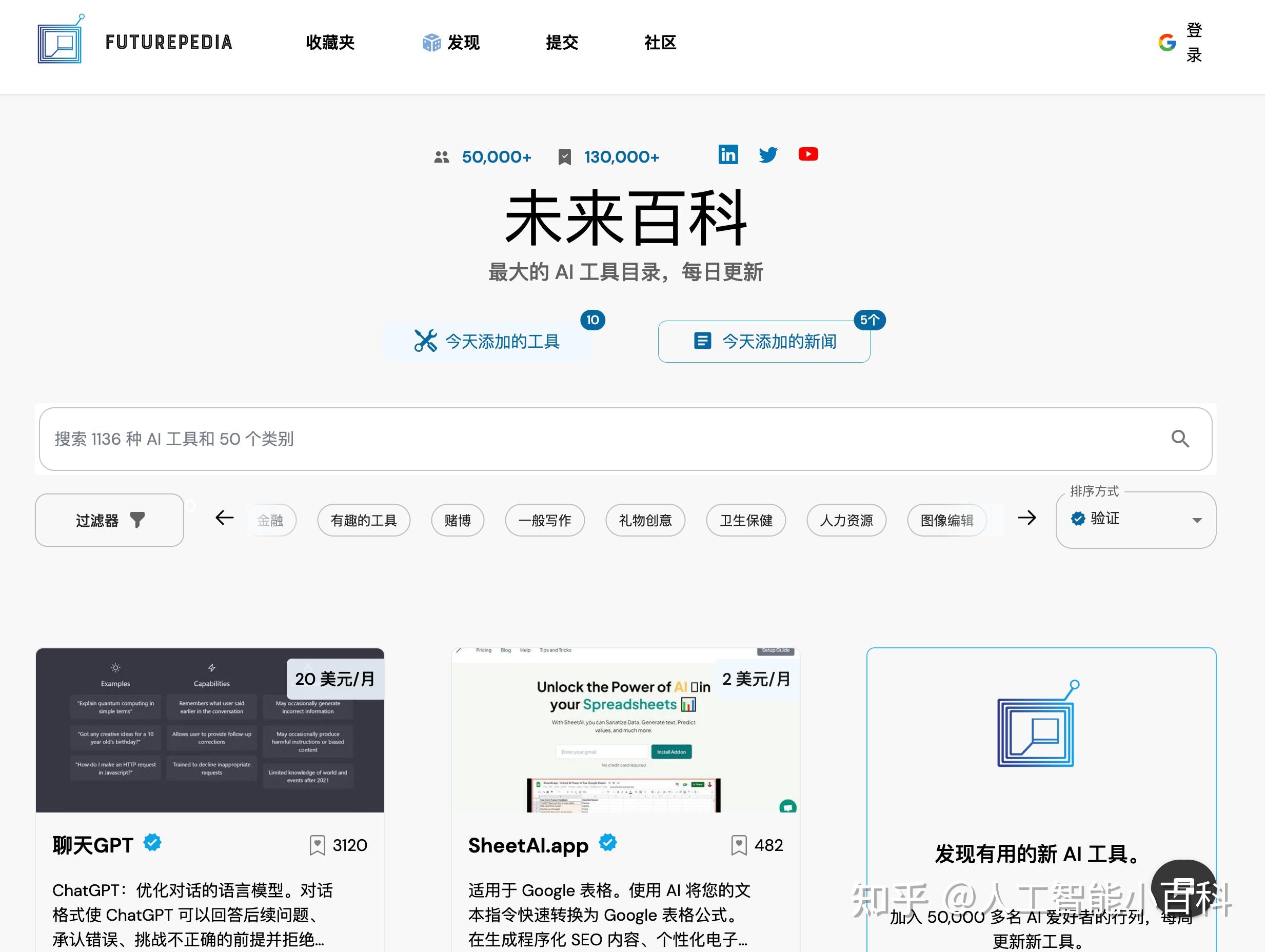Select the 金融 category chip
The image size is (1265, 952).
coord(271,520)
